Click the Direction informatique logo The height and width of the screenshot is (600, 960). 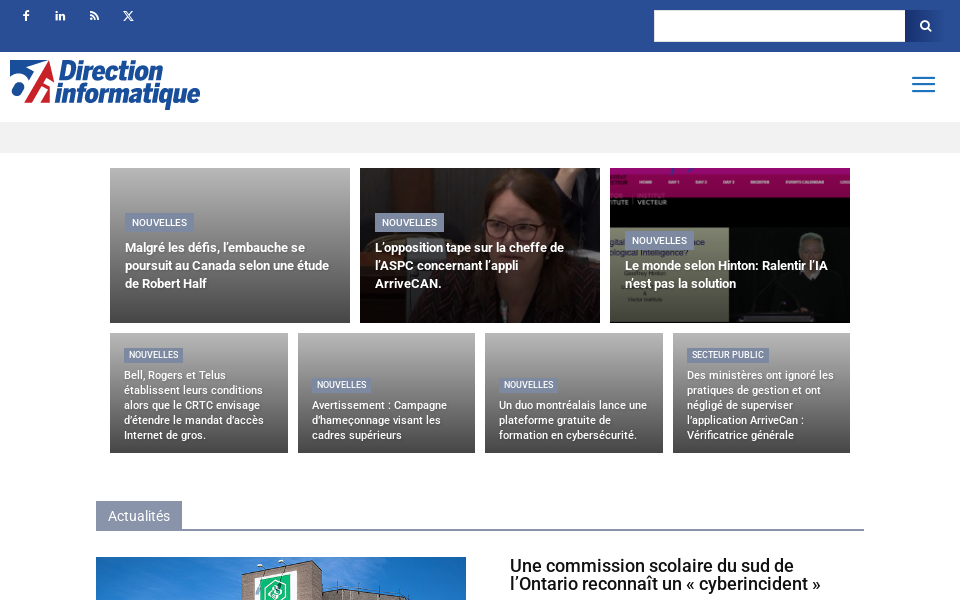[105, 85]
